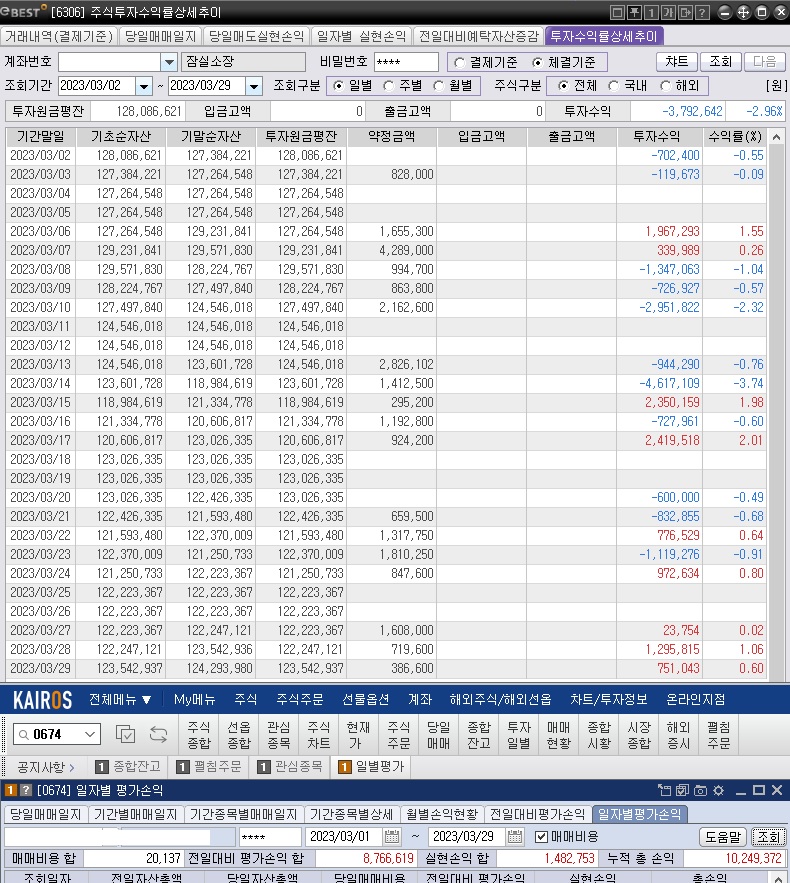Select the 월별 query period radio button
The image size is (790, 883).
coord(440,85)
